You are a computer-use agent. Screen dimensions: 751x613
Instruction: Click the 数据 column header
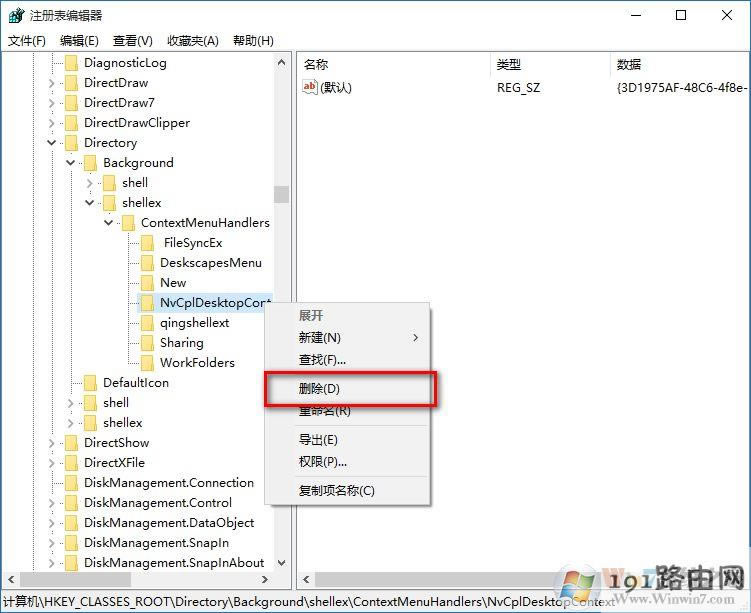(x=681, y=65)
